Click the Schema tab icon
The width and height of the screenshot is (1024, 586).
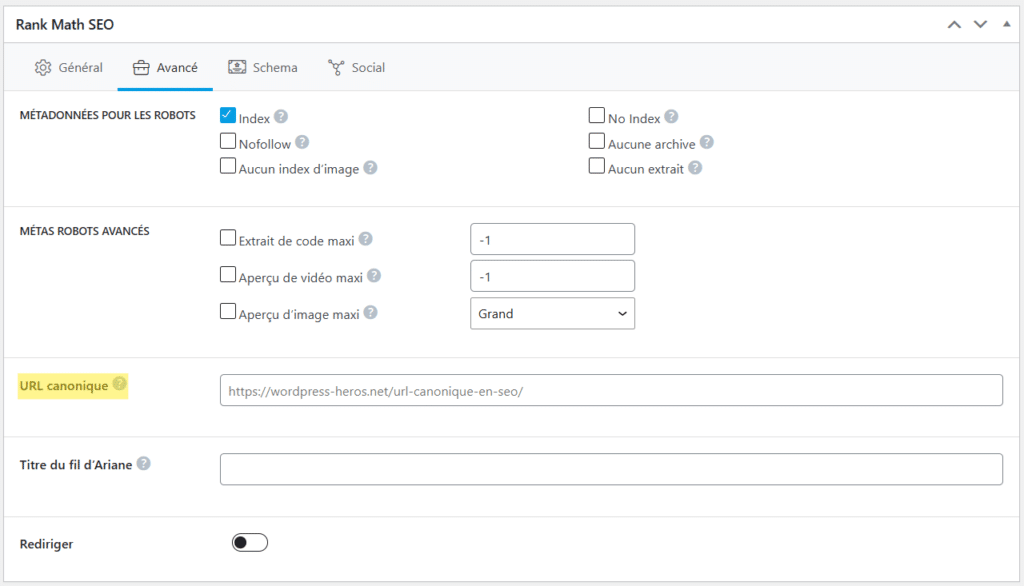coord(237,67)
